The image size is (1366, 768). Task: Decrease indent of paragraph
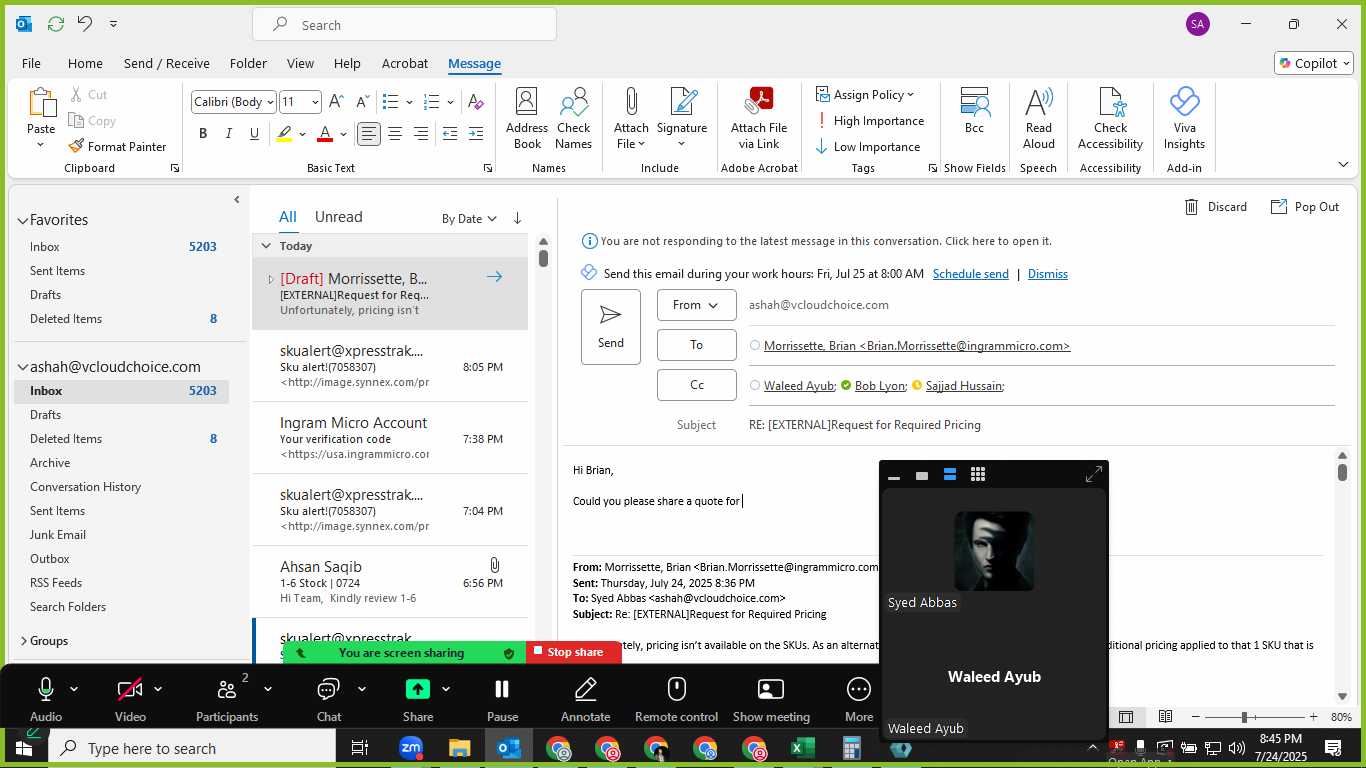point(450,134)
